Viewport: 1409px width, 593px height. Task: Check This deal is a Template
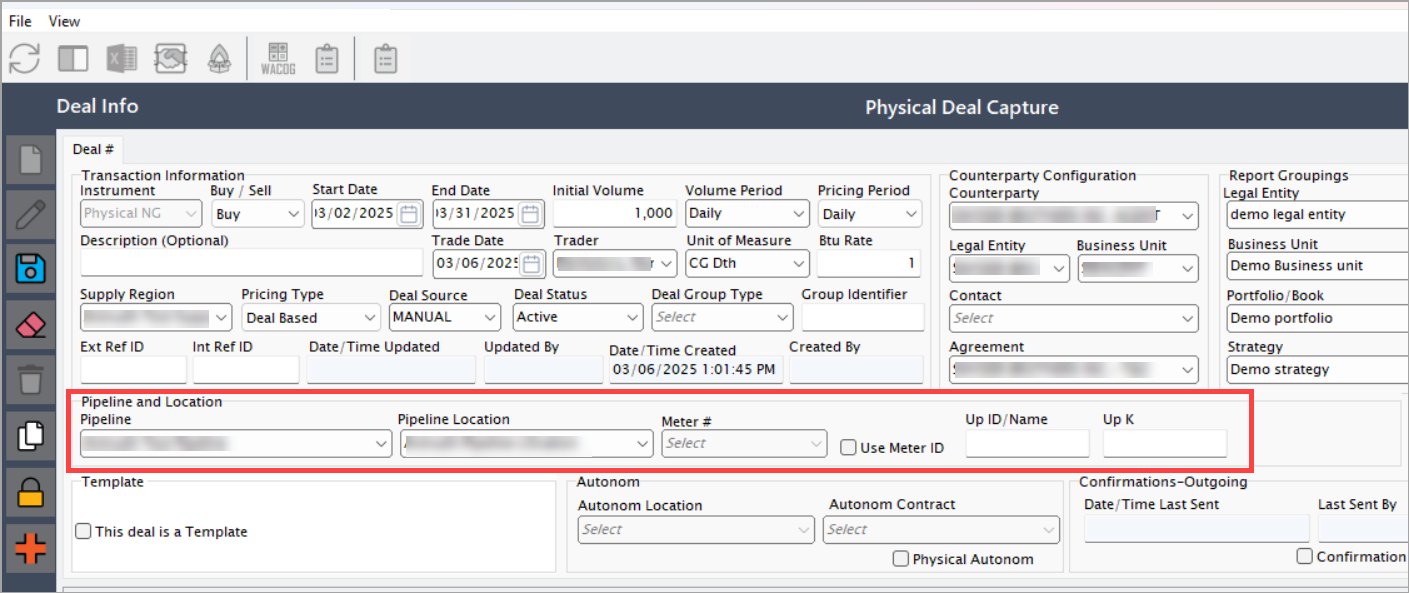(x=83, y=531)
